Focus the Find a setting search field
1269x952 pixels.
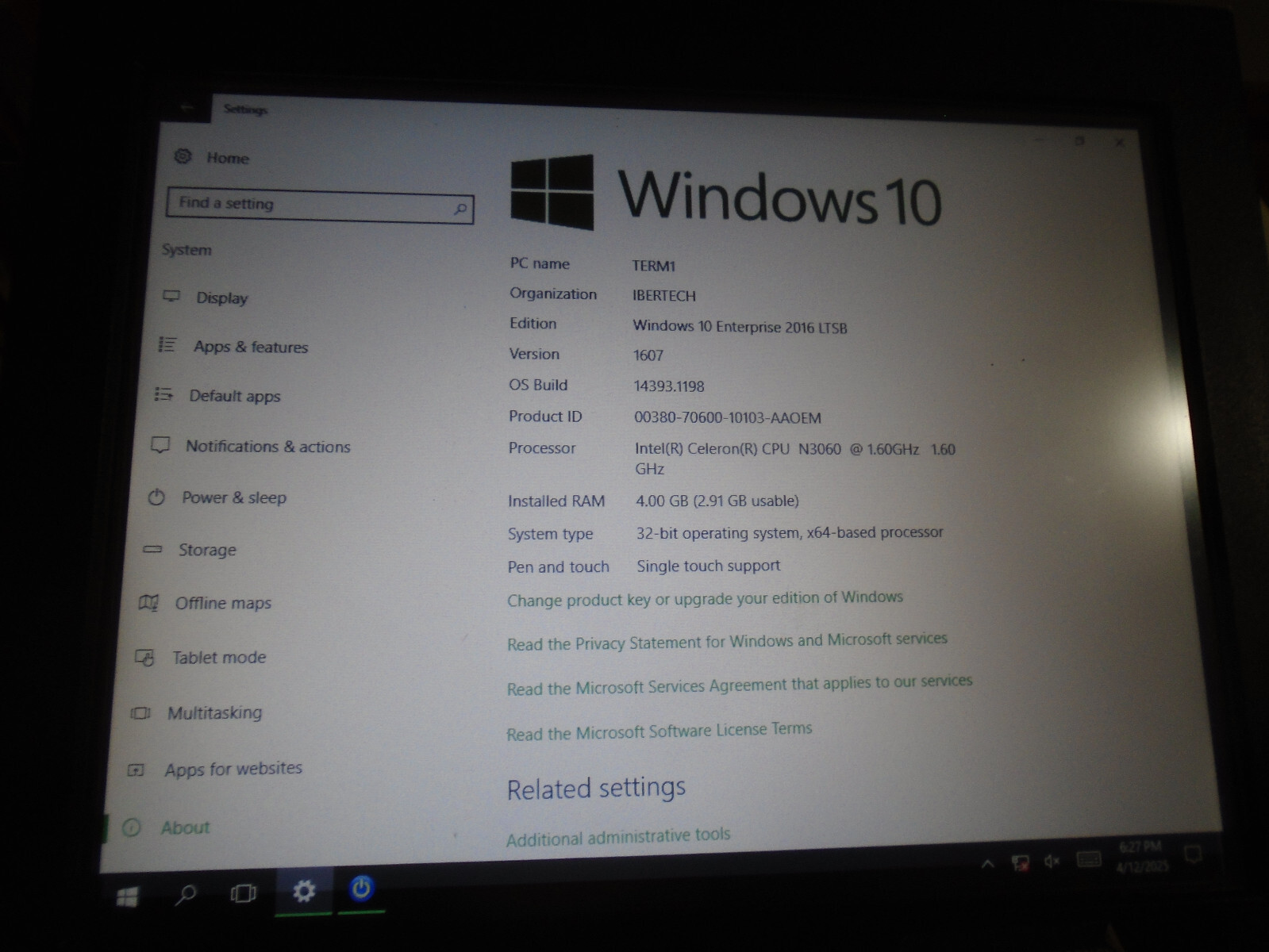(320, 205)
